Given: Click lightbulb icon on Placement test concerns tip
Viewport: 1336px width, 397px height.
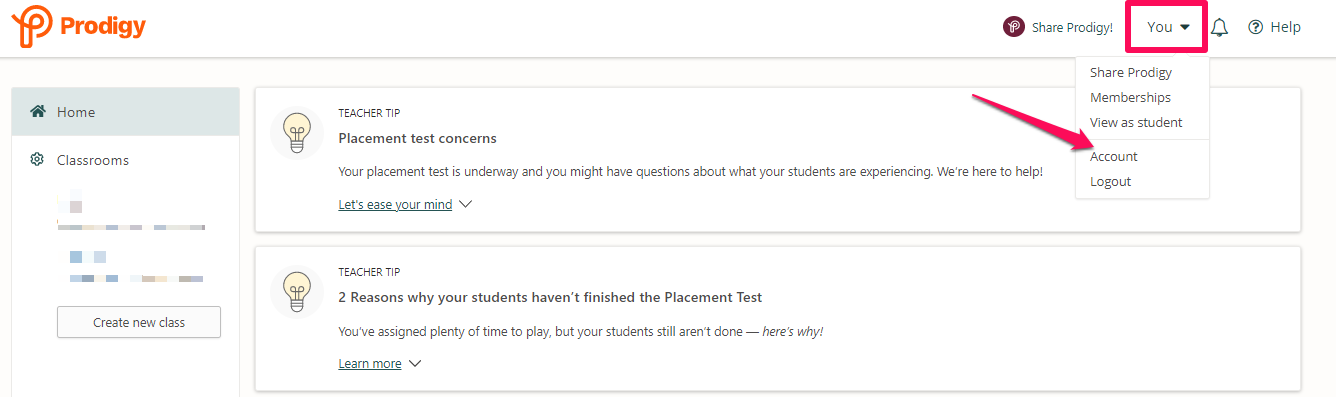Looking at the screenshot, I should coord(296,133).
